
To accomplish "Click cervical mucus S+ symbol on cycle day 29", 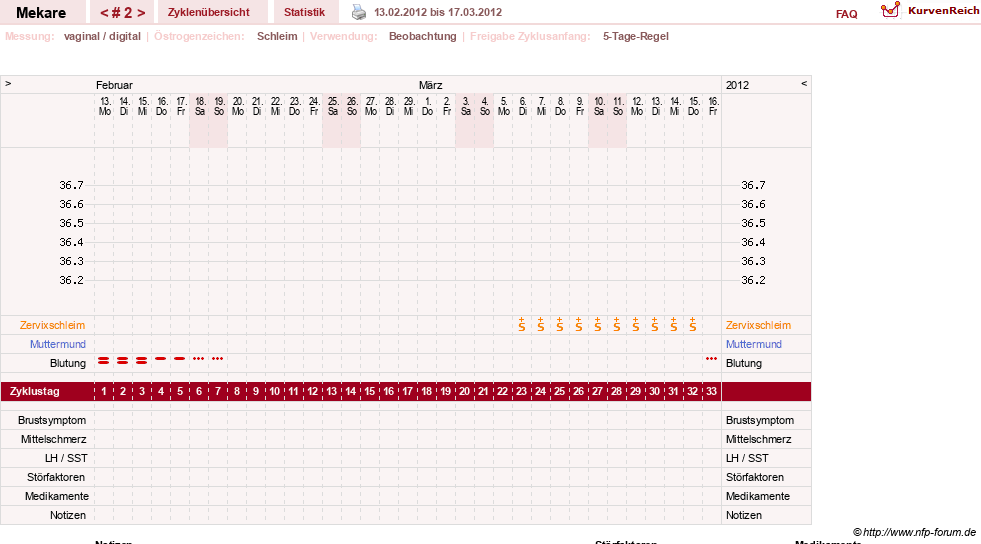I will pos(636,325).
